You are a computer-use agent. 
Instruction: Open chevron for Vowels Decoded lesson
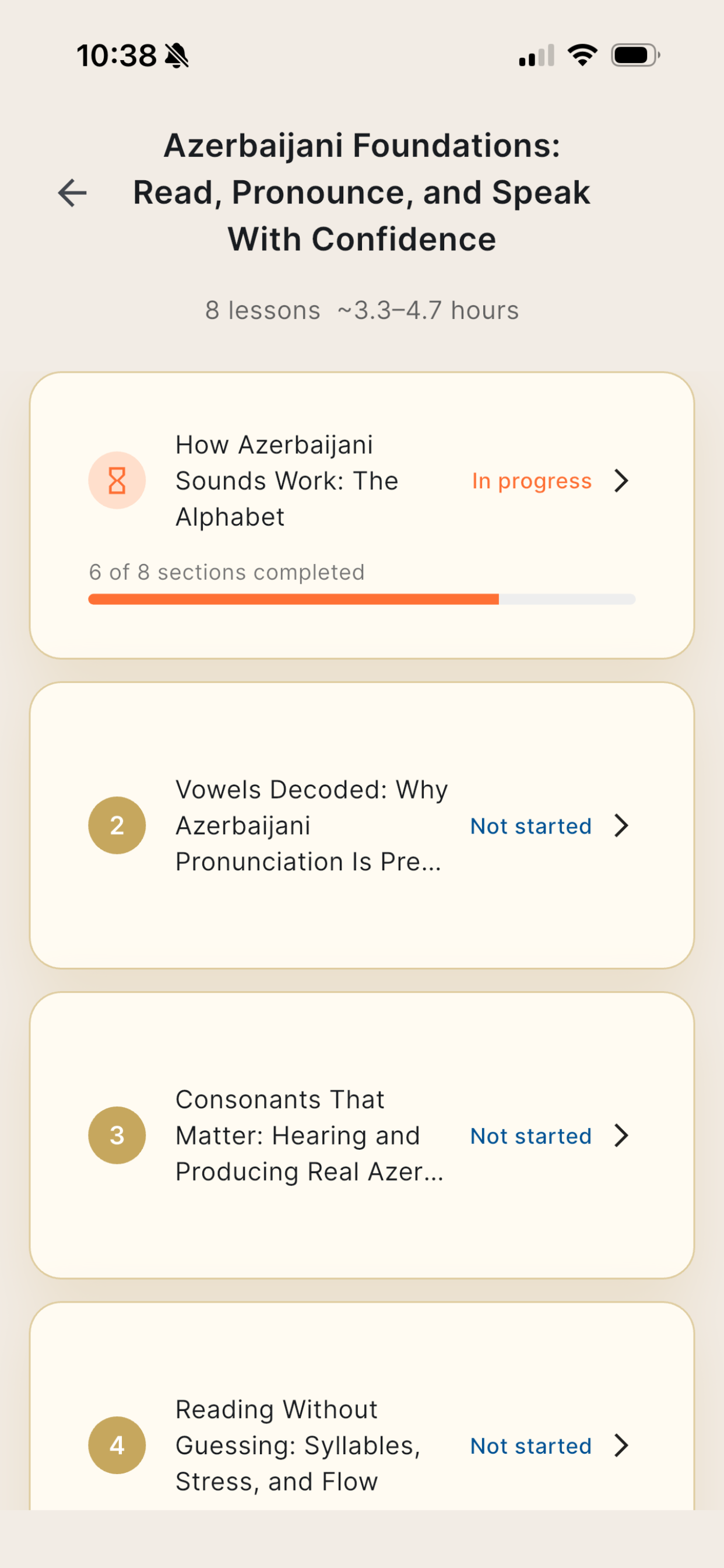click(621, 825)
